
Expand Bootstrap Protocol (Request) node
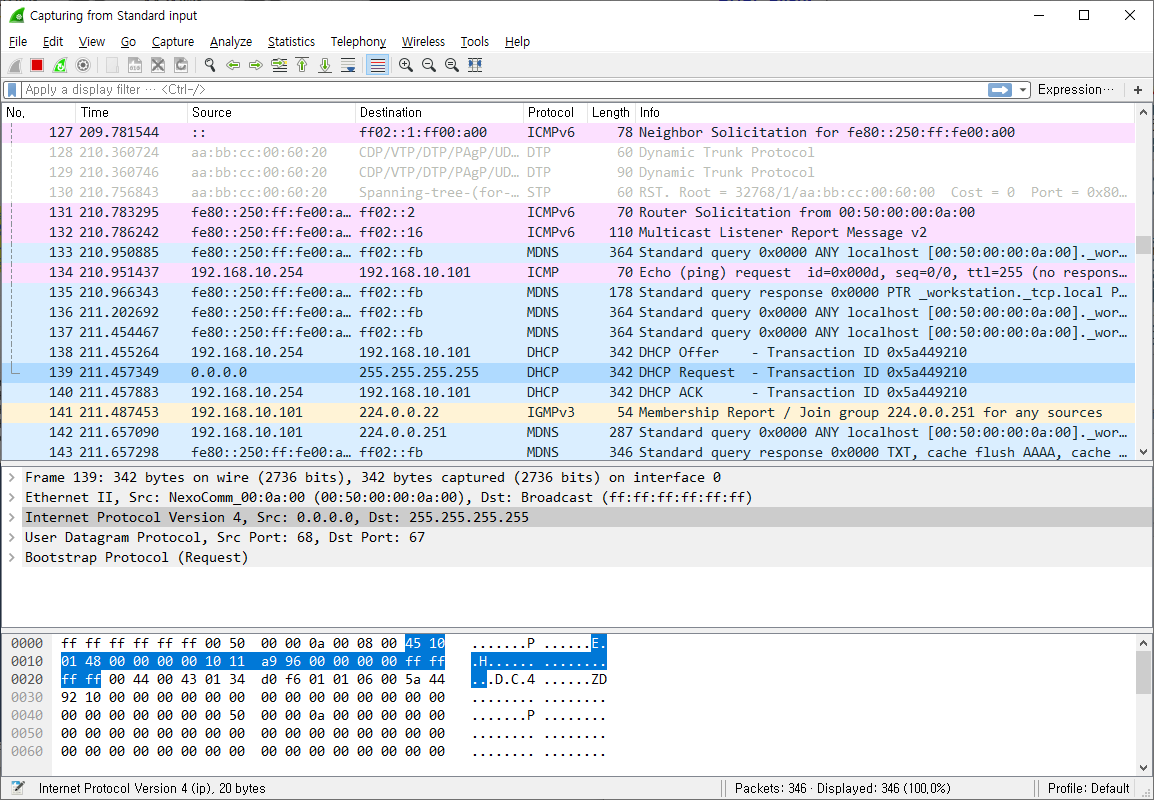click(x=12, y=557)
